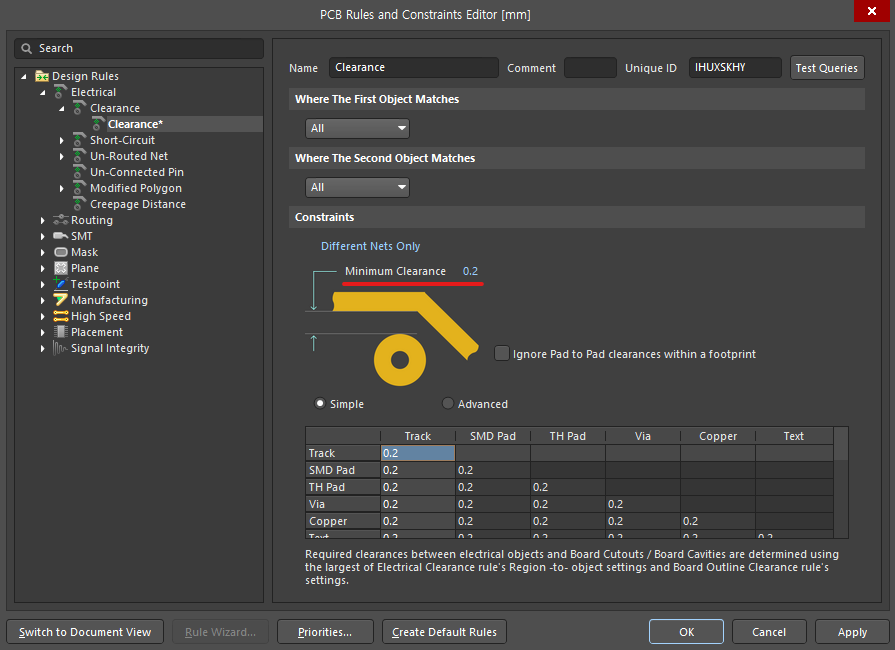This screenshot has height=650, width=895.
Task: Click the Testpoint category icon
Action: pos(61,284)
